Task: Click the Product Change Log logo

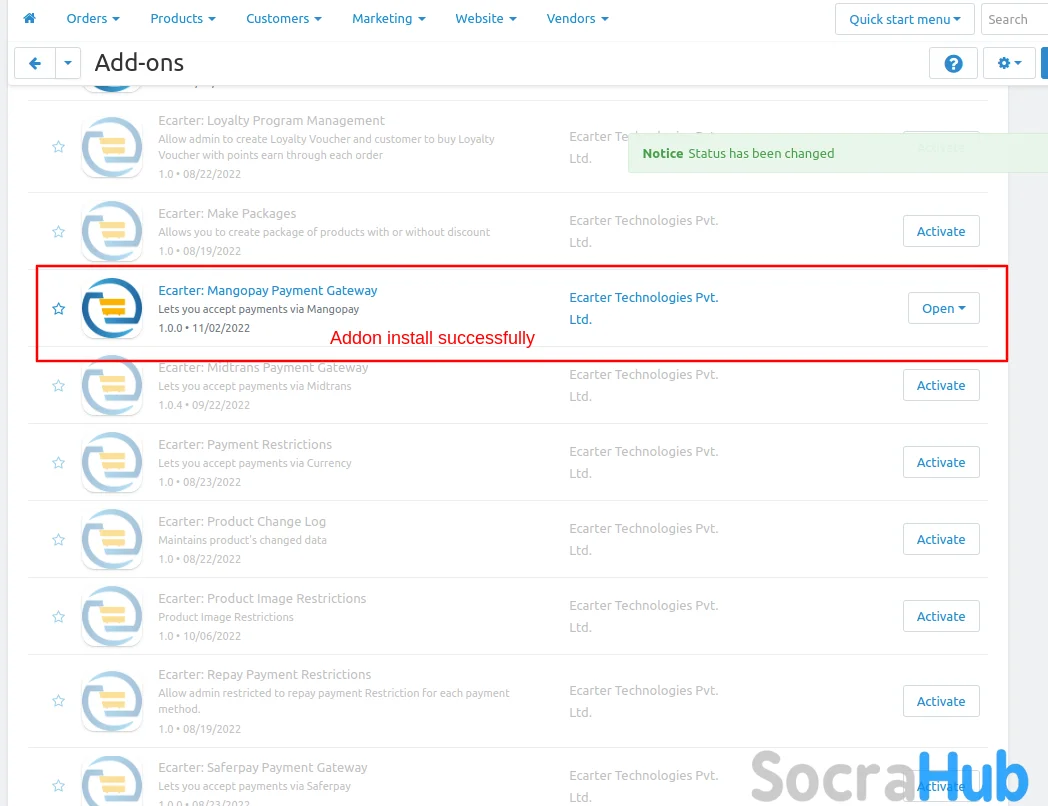Action: click(x=112, y=539)
